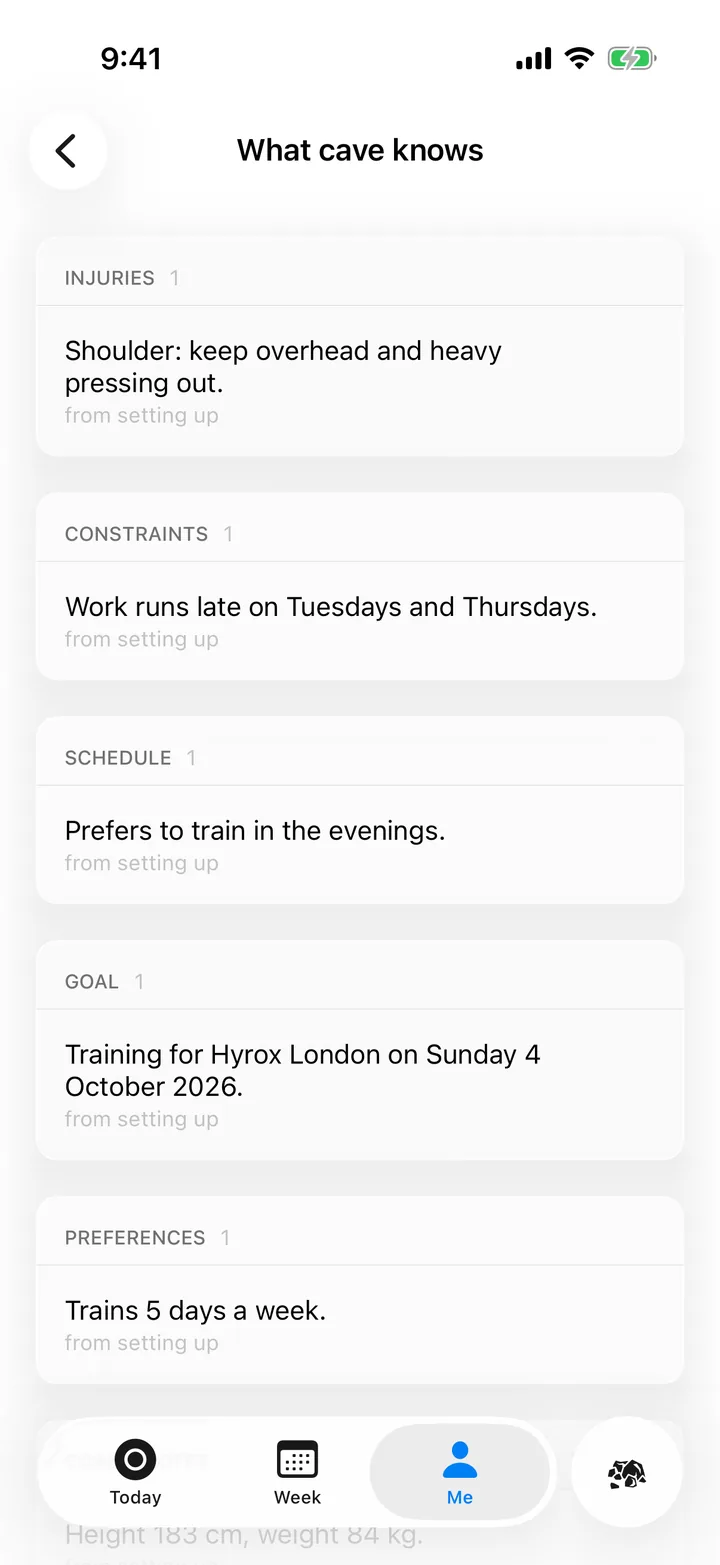Tap the cellular signal bars
Image resolution: width=720 pixels, height=1565 pixels.
[534, 59]
